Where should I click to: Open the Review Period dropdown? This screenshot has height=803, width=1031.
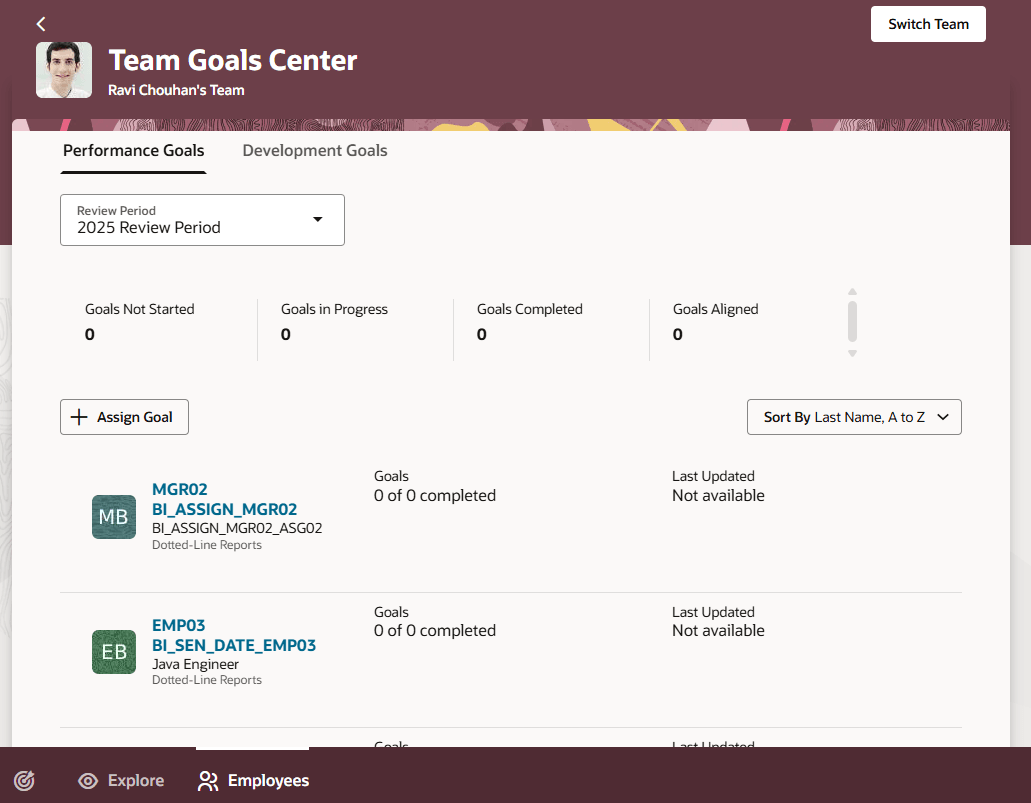202,220
